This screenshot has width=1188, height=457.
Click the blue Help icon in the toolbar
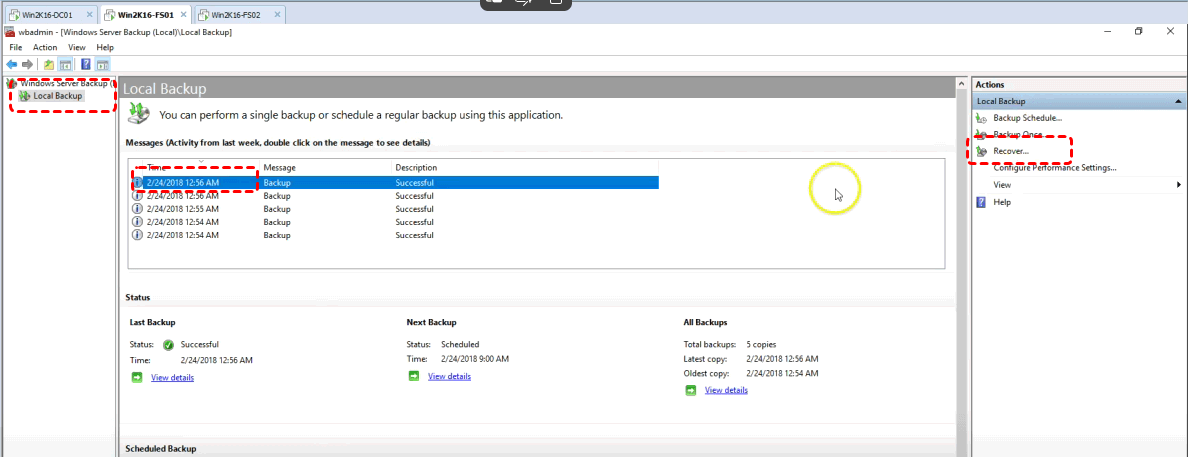(86, 65)
